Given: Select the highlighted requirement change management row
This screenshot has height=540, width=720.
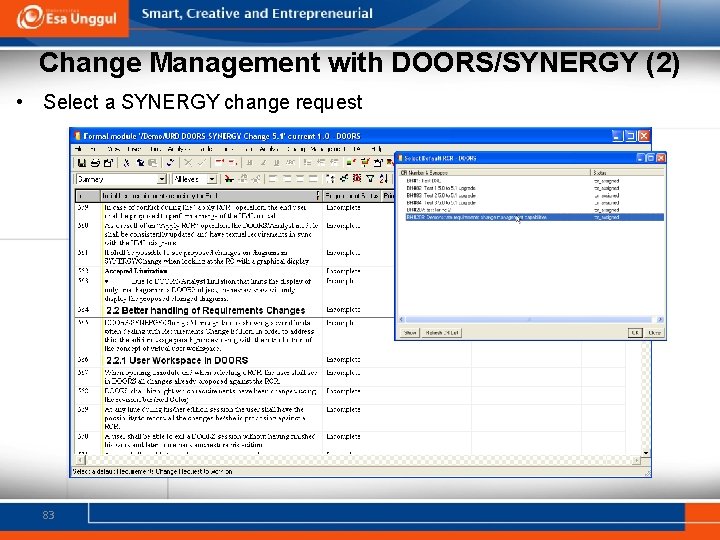Looking at the screenshot, I should (534, 217).
